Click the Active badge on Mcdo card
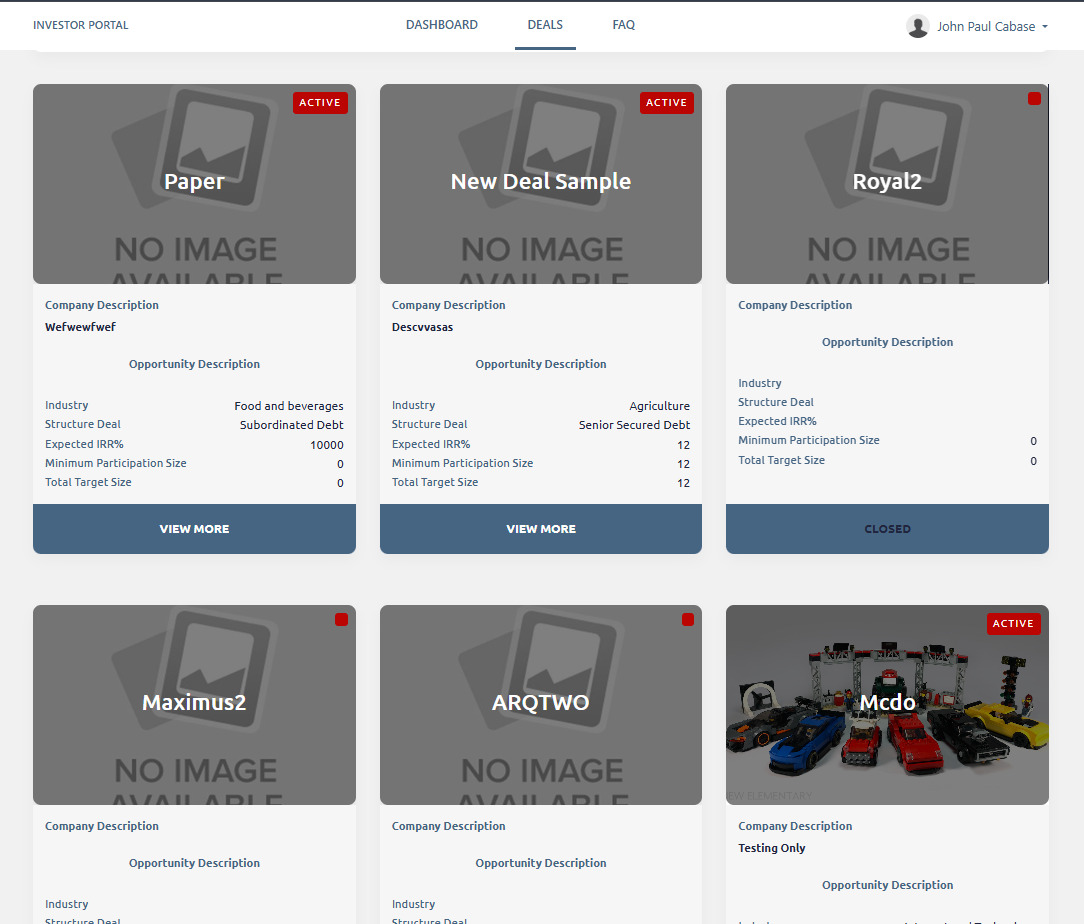The height and width of the screenshot is (924, 1084). pos(1013,624)
